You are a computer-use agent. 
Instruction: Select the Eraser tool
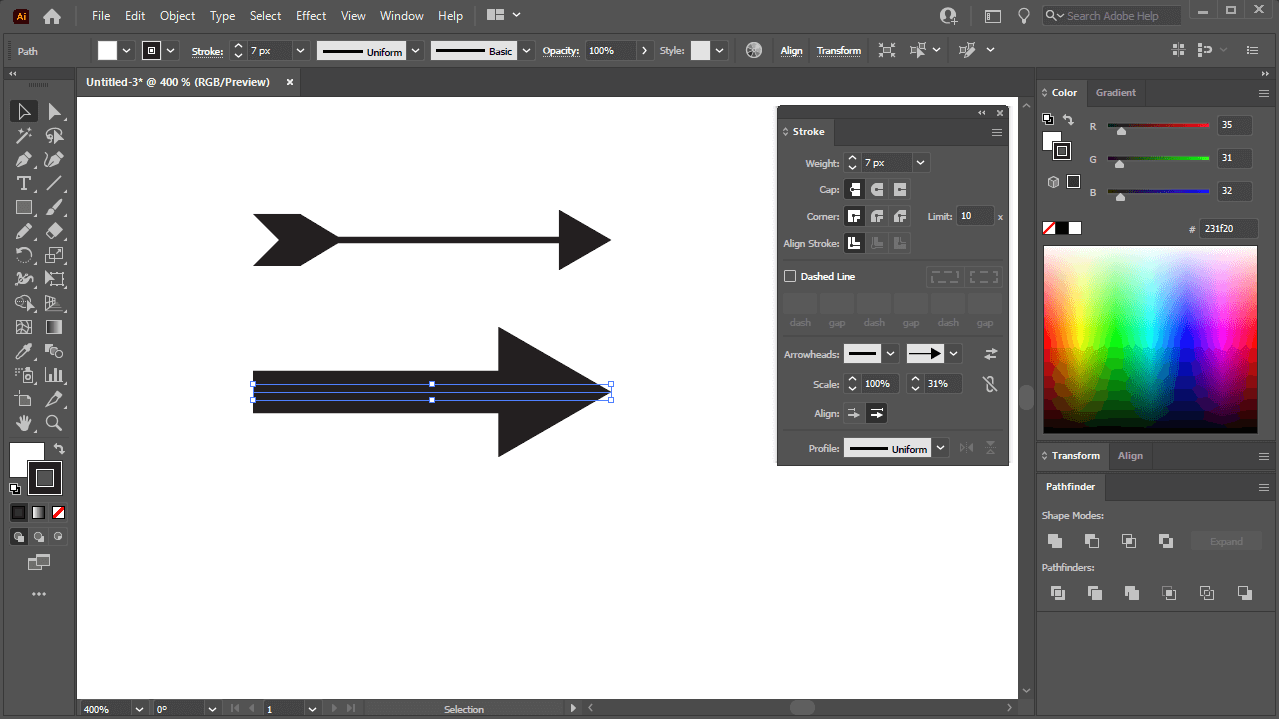pyautogui.click(x=55, y=231)
